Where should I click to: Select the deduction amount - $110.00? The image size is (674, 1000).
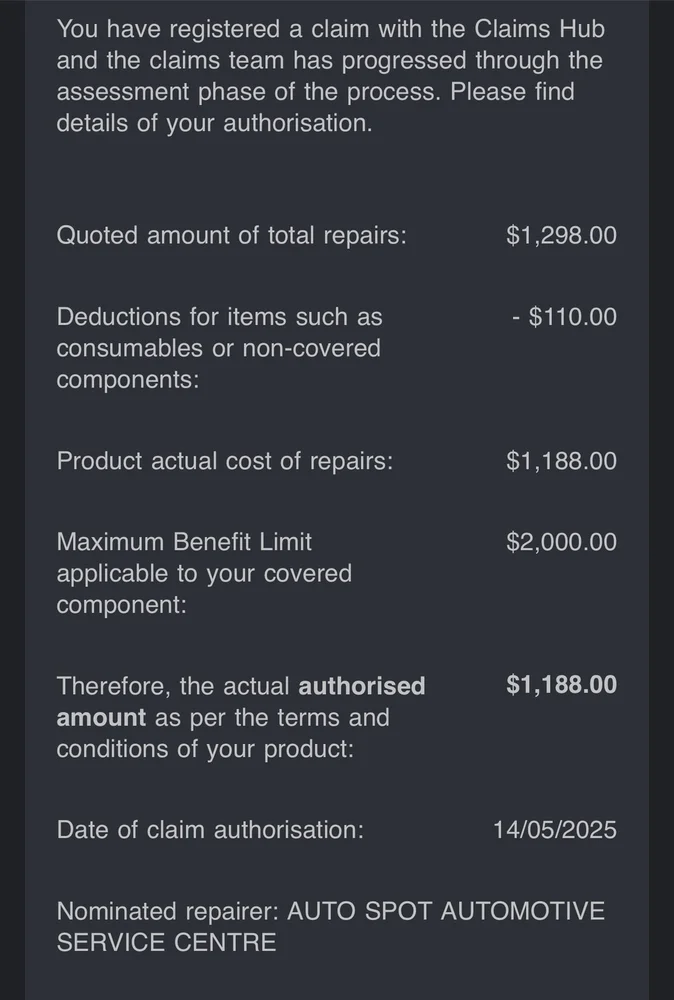pos(564,318)
